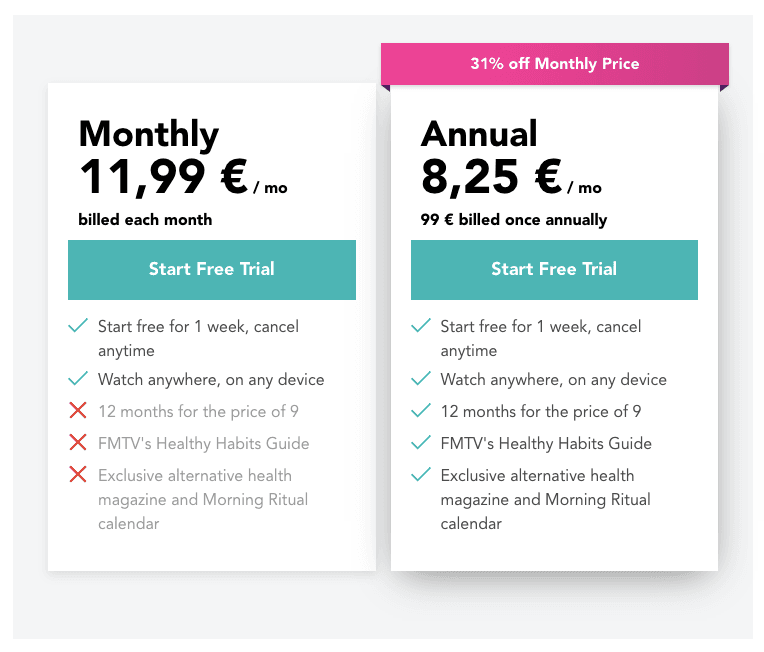Click checkmark beside Annual Start free for 1 week

coord(421,325)
